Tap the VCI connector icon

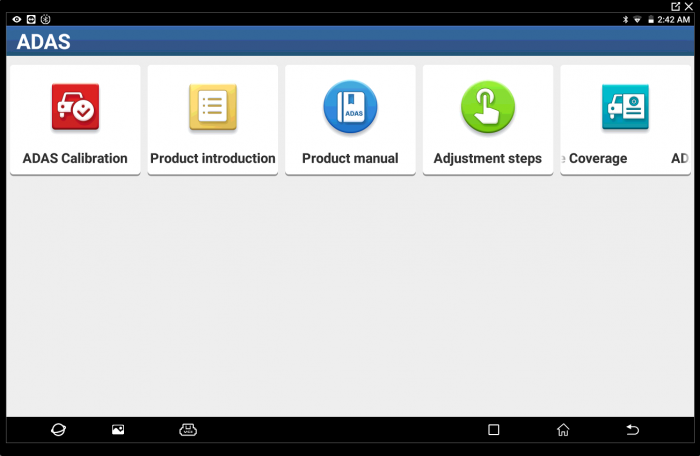point(188,430)
